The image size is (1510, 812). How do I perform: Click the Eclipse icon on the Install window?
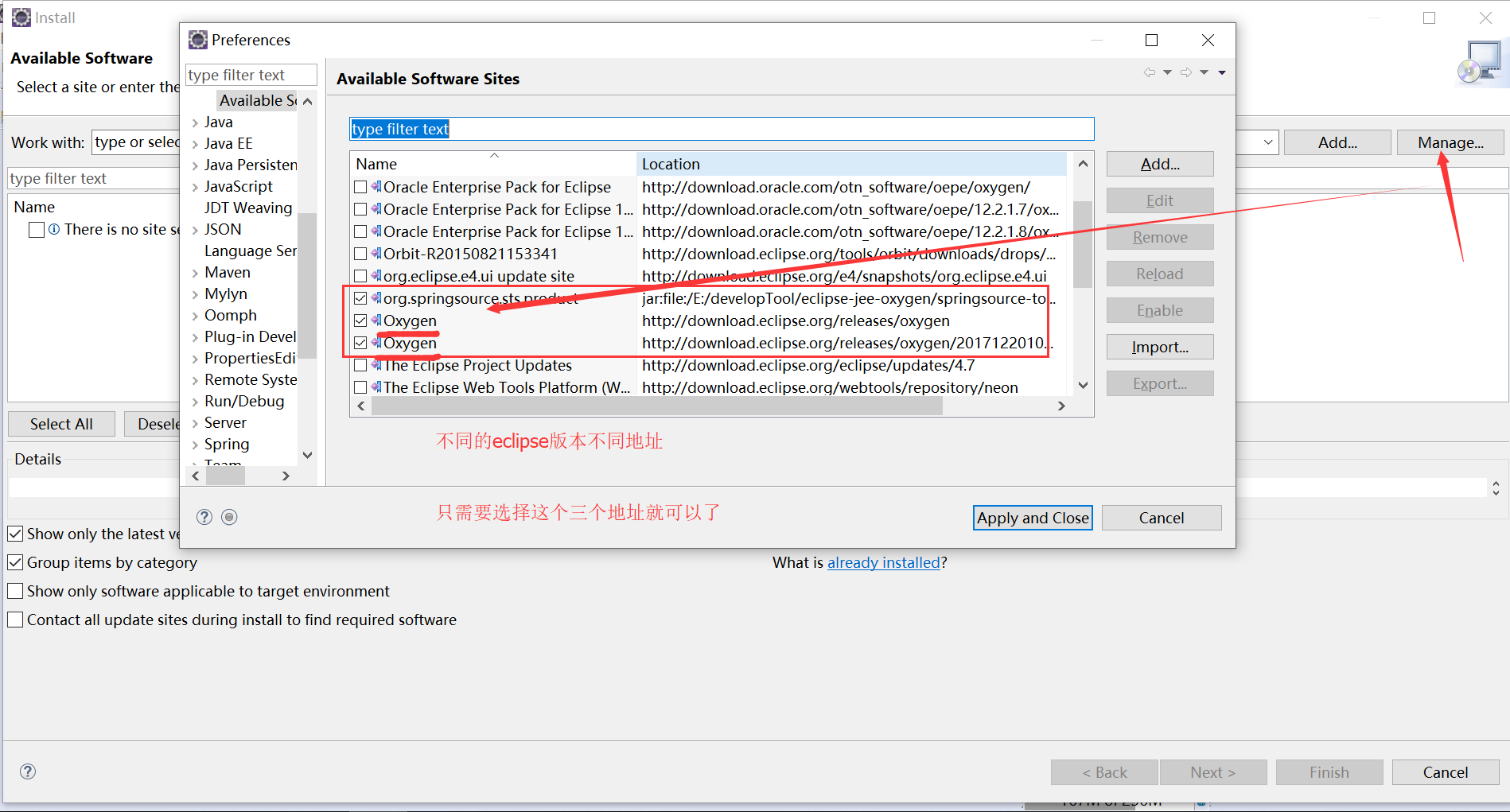pyautogui.click(x=21, y=17)
